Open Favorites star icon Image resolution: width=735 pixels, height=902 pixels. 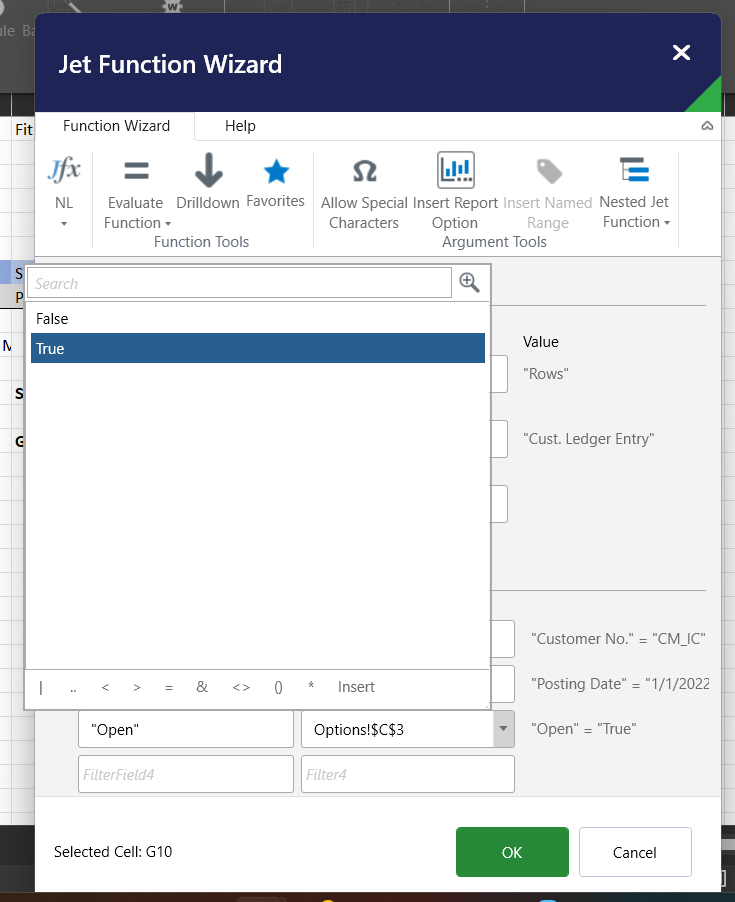[x=276, y=171]
